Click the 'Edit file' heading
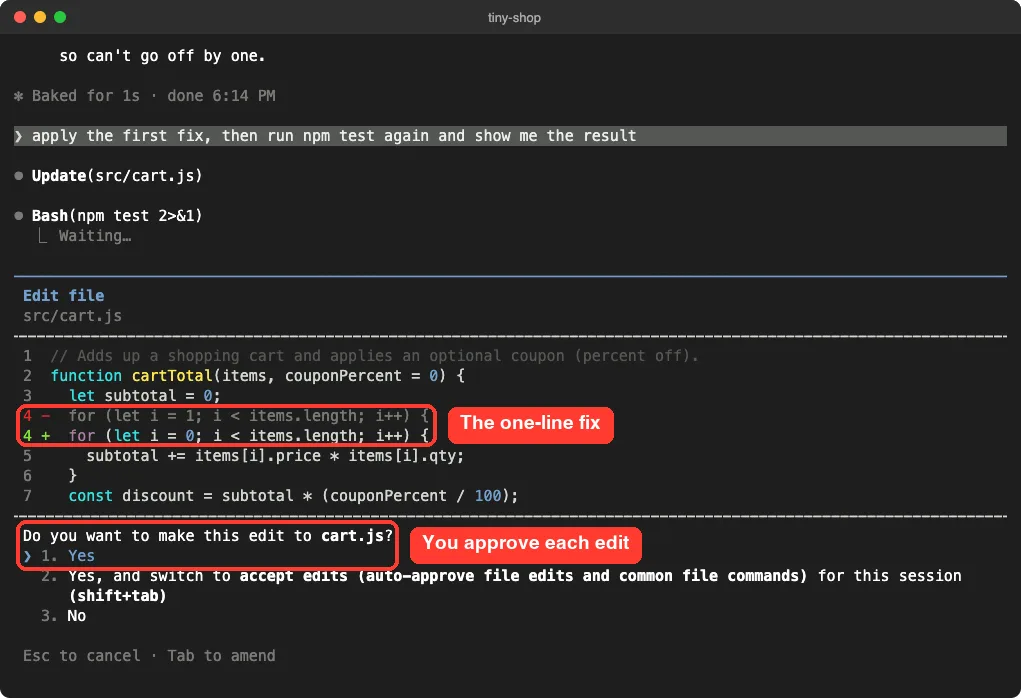Viewport: 1021px width, 698px height. pyautogui.click(x=63, y=295)
